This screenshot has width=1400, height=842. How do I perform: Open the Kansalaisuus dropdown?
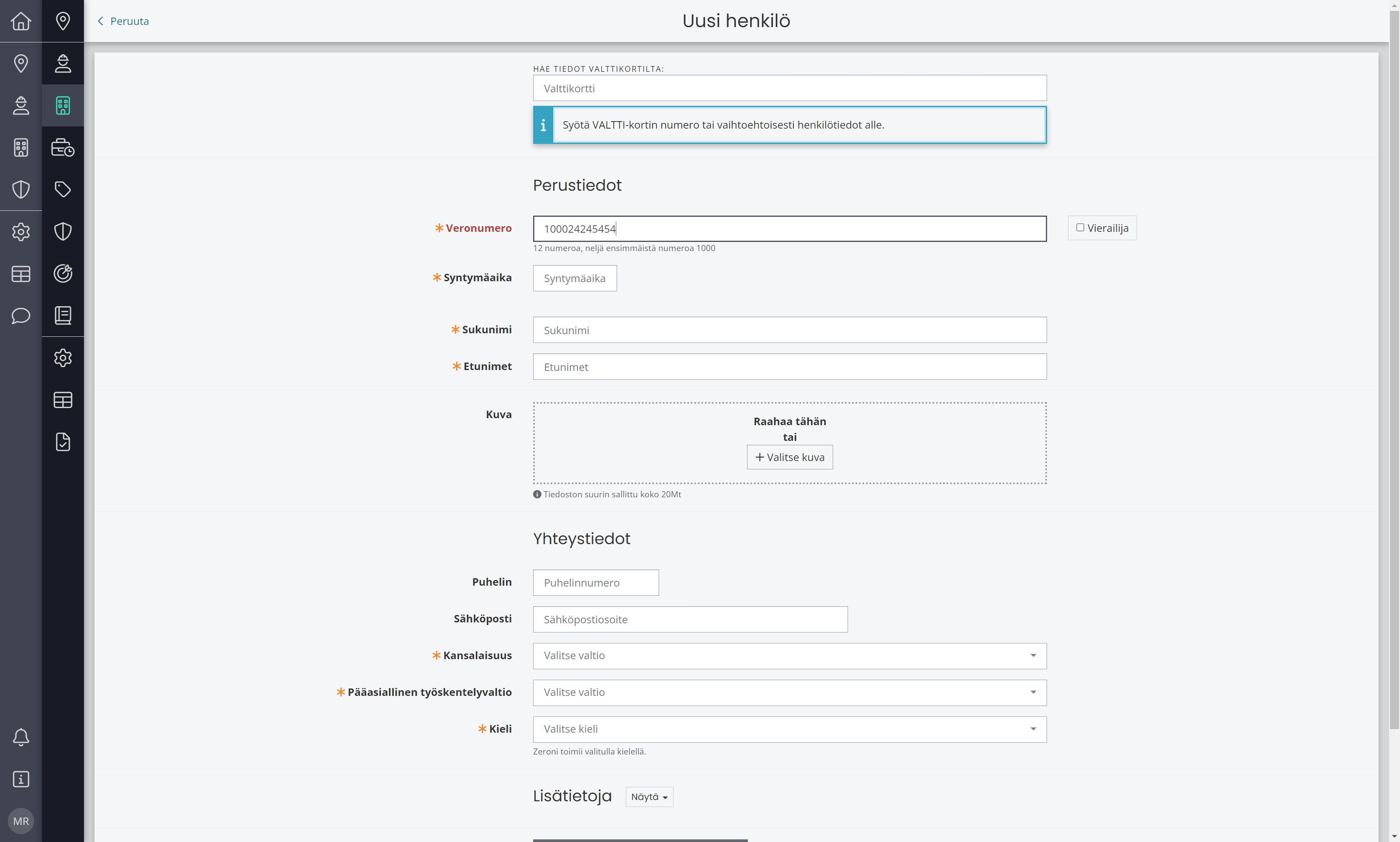pos(789,655)
